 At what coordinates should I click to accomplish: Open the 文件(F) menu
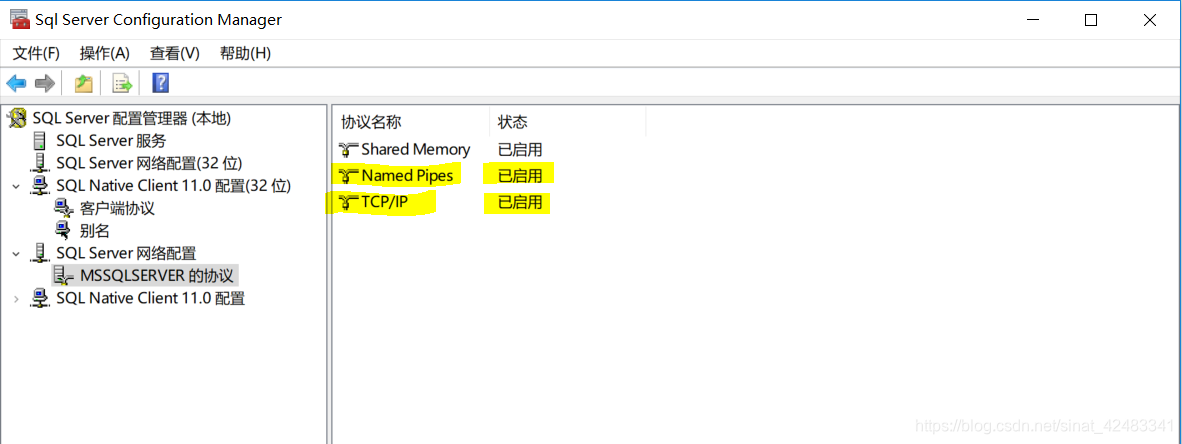tap(36, 54)
